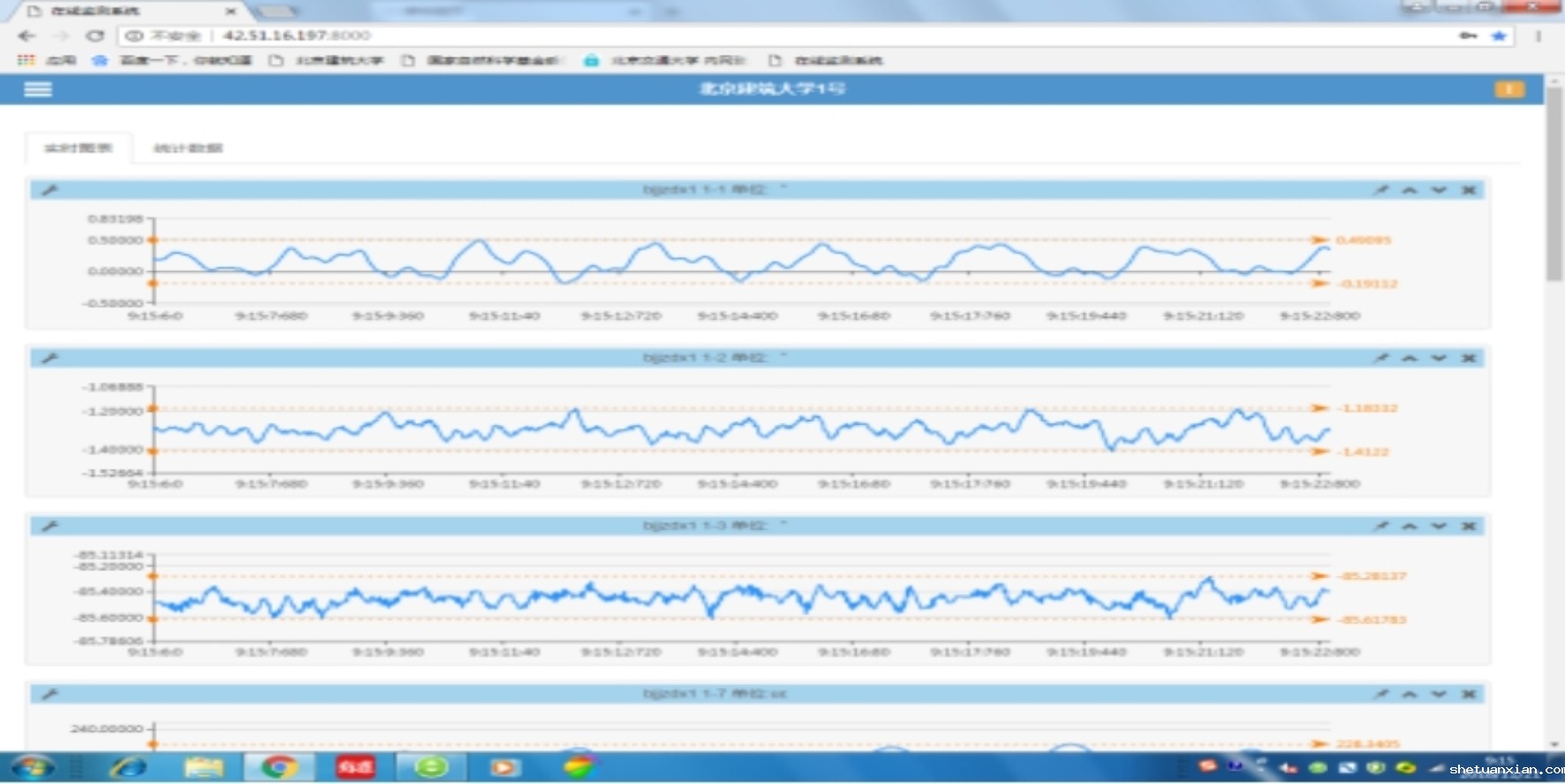The image size is (1565, 784).
Task: Pin the bjjzdx1 1-3 chart panel
Action: click(x=1381, y=526)
